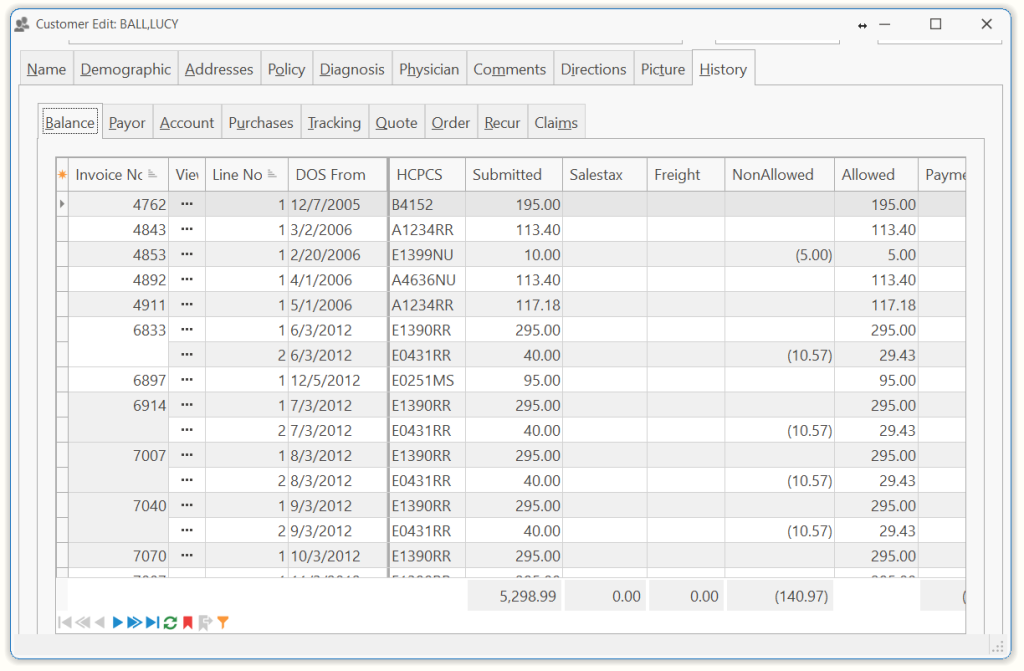
Task: Open the Order sub-tab
Action: click(451, 123)
